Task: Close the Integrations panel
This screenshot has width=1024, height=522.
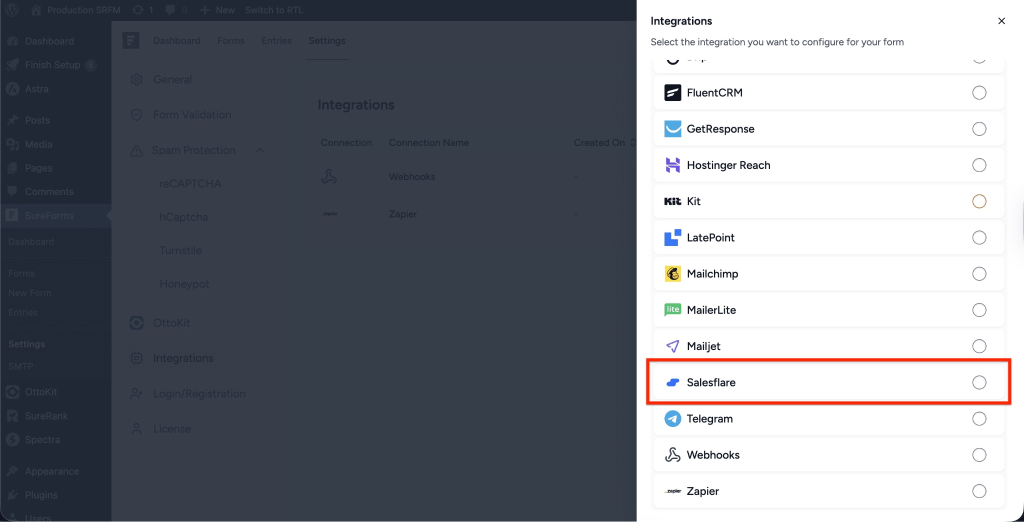Action: click(x=1001, y=21)
